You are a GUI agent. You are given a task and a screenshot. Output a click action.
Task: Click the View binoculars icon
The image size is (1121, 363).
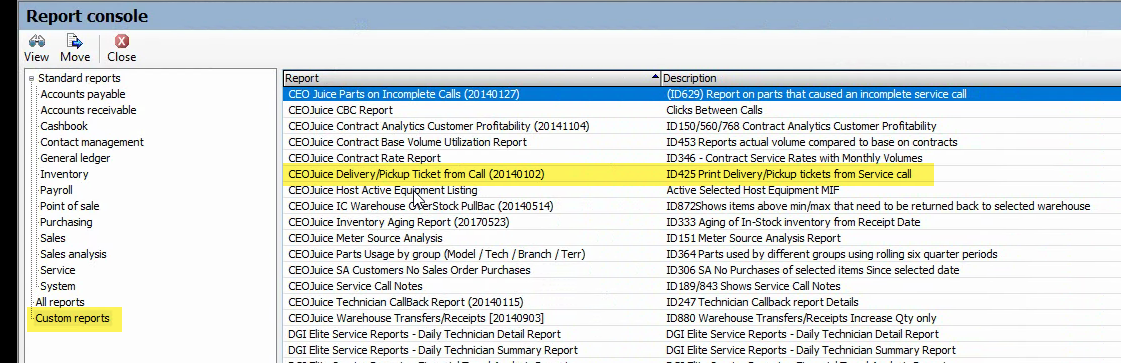[x=36, y=41]
